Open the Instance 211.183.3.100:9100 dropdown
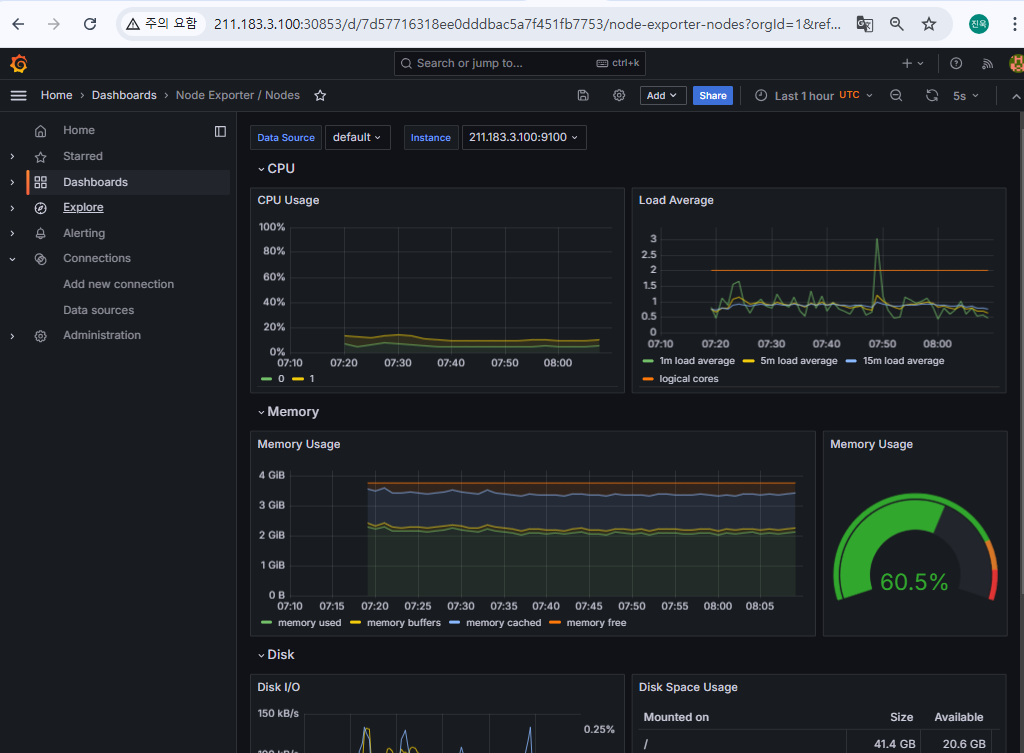Image resolution: width=1024 pixels, height=753 pixels. tap(524, 137)
